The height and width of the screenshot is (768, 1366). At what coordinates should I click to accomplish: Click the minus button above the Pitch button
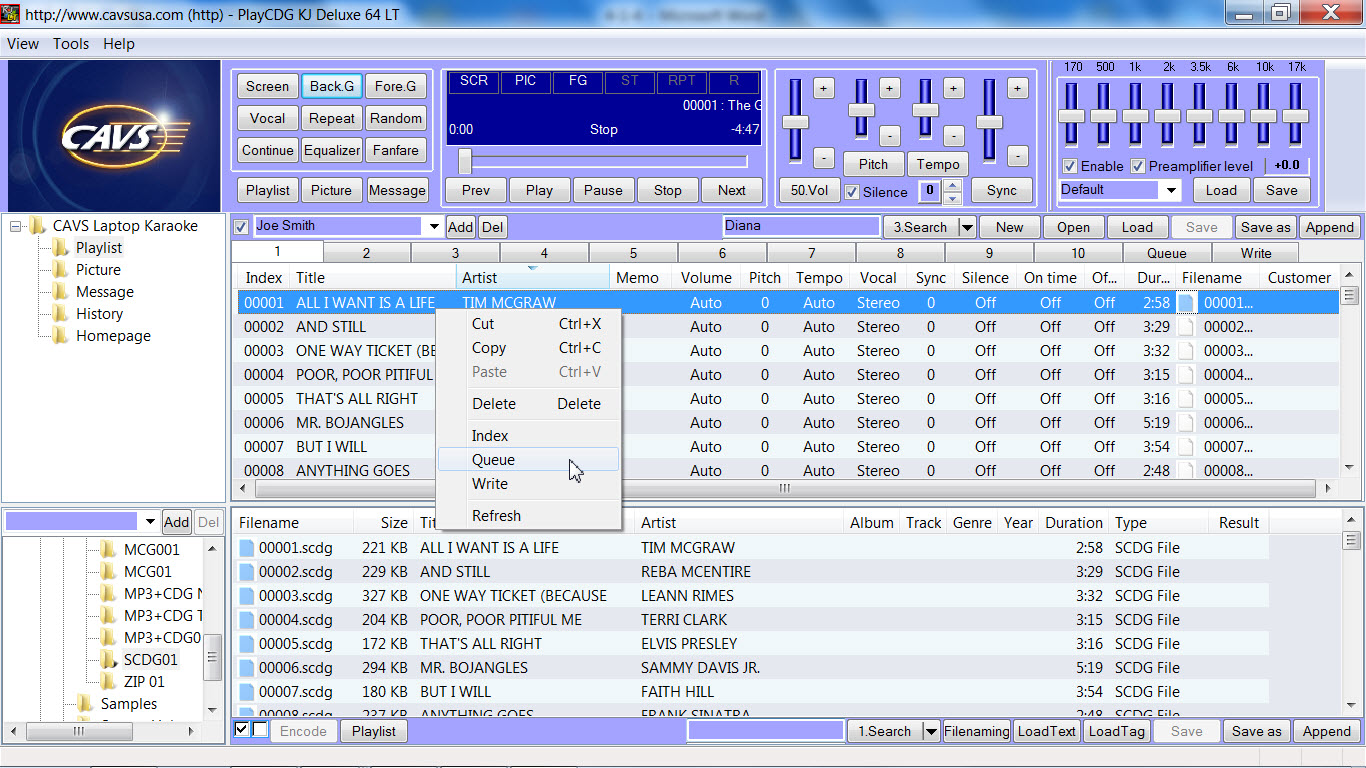pyautogui.click(x=889, y=135)
